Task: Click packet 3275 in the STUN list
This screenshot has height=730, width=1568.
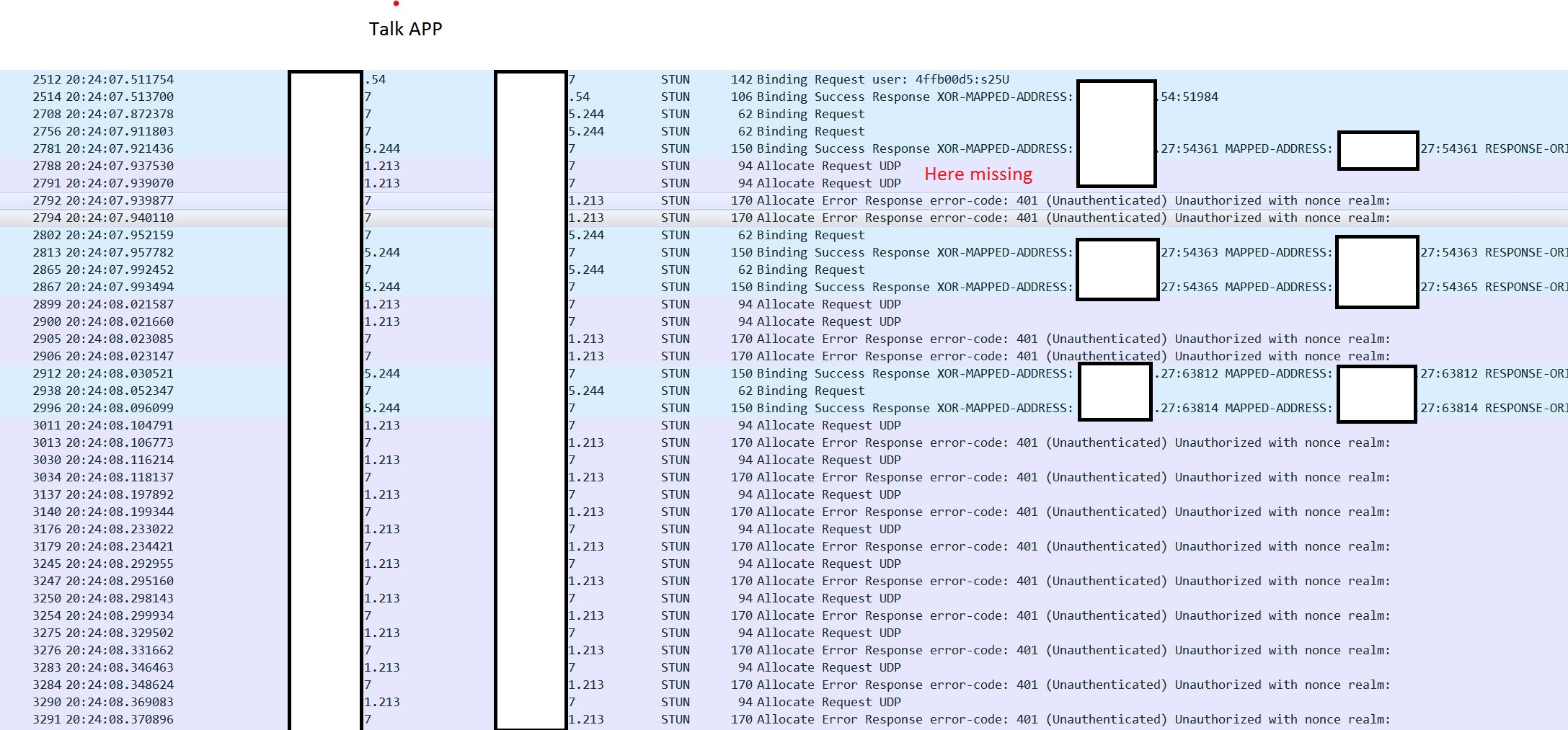Action: pyautogui.click(x=784, y=633)
